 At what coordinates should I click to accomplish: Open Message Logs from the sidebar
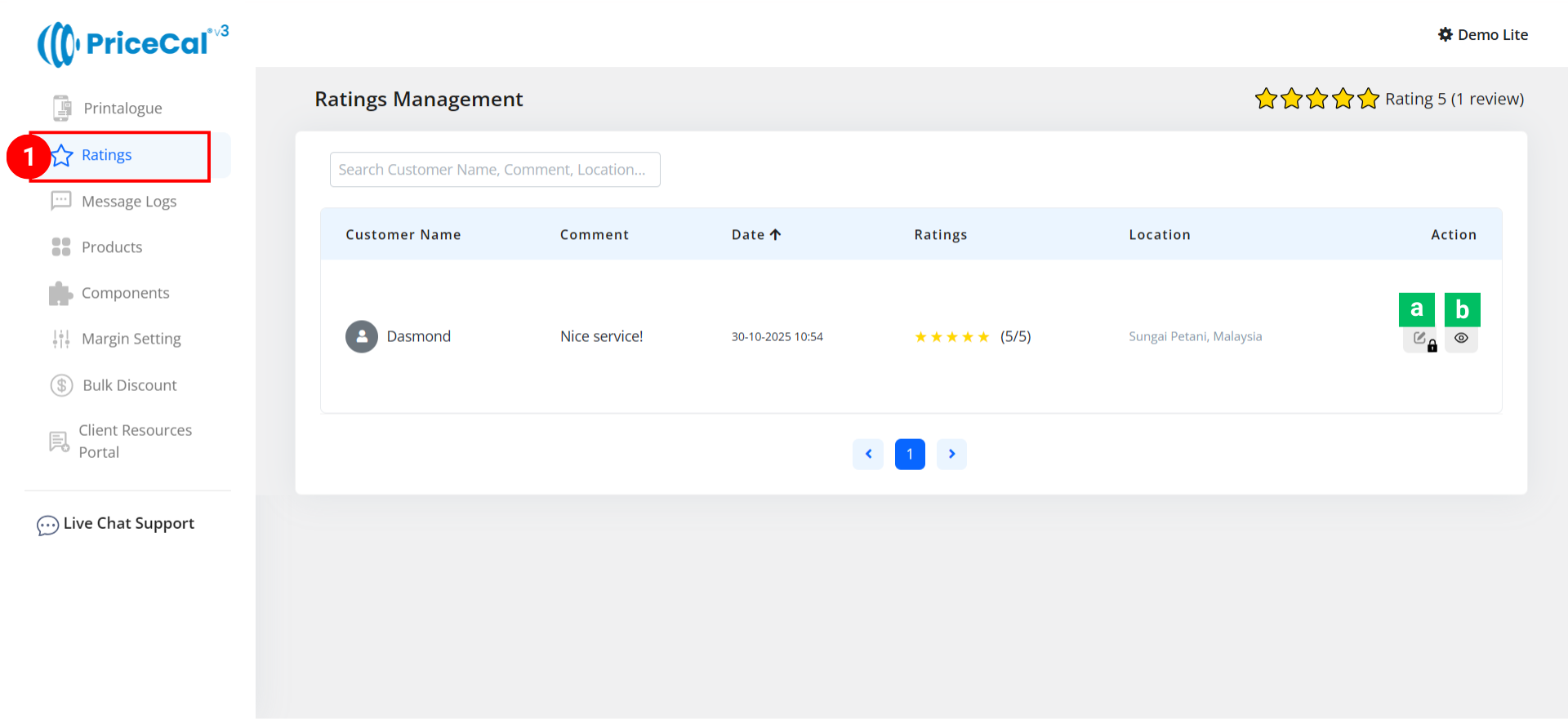click(x=128, y=202)
